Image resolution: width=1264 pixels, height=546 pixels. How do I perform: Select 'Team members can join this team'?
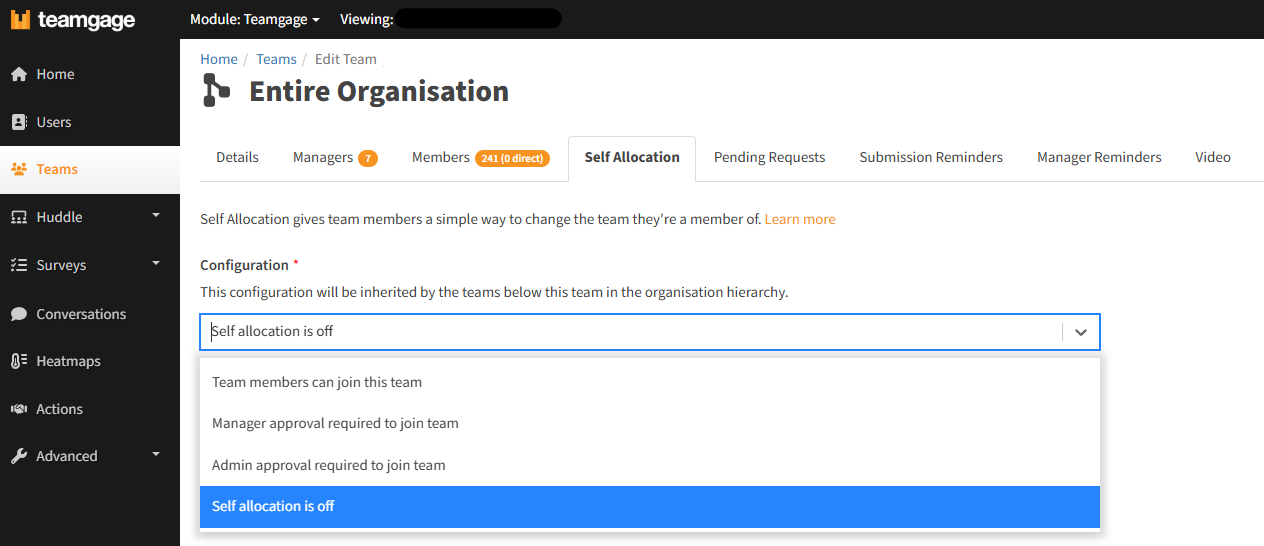pos(317,382)
